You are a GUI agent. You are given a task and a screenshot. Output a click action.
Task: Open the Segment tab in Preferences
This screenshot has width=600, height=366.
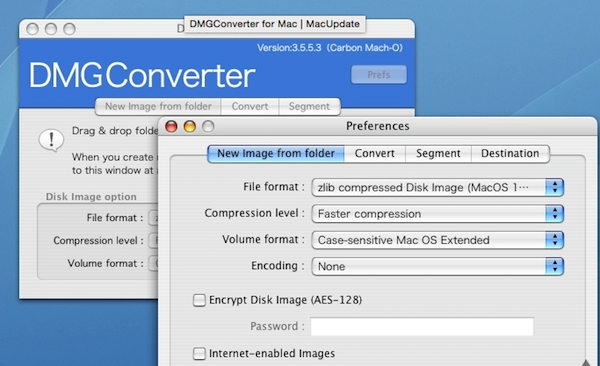(x=438, y=154)
